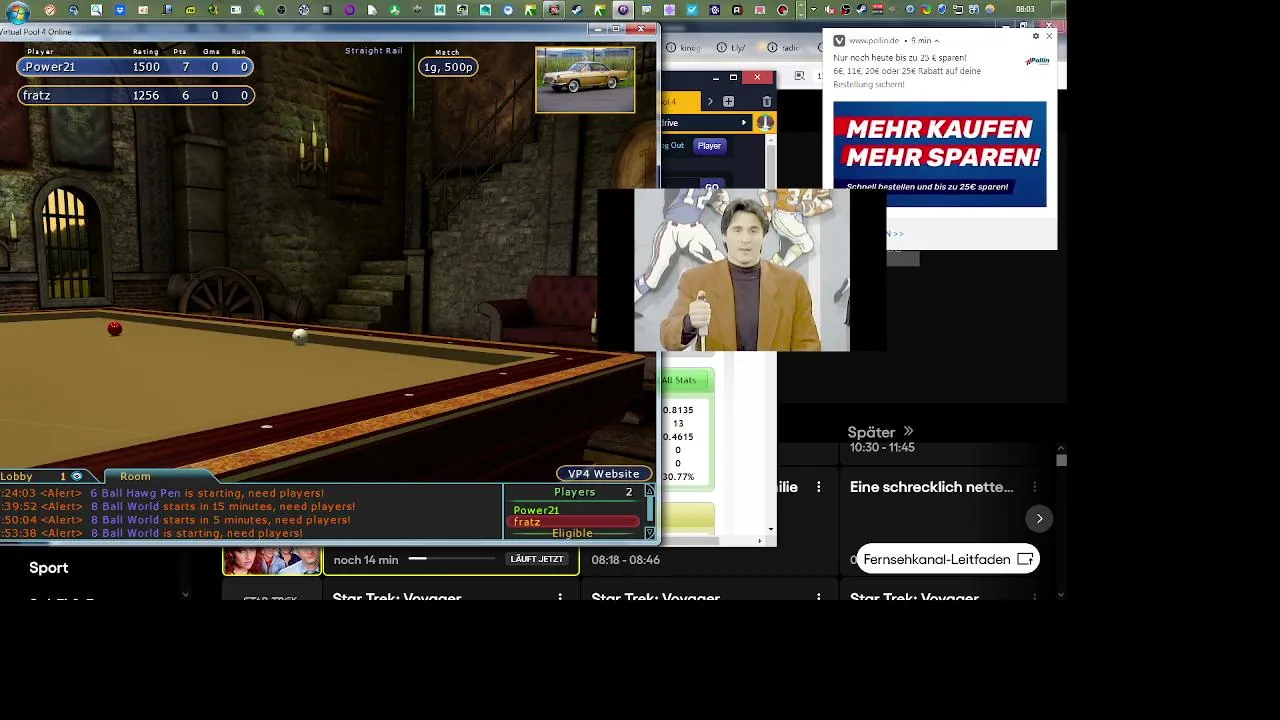Open the VP4 Website button
Image resolution: width=1280 pixels, height=720 pixels.
tap(604, 474)
